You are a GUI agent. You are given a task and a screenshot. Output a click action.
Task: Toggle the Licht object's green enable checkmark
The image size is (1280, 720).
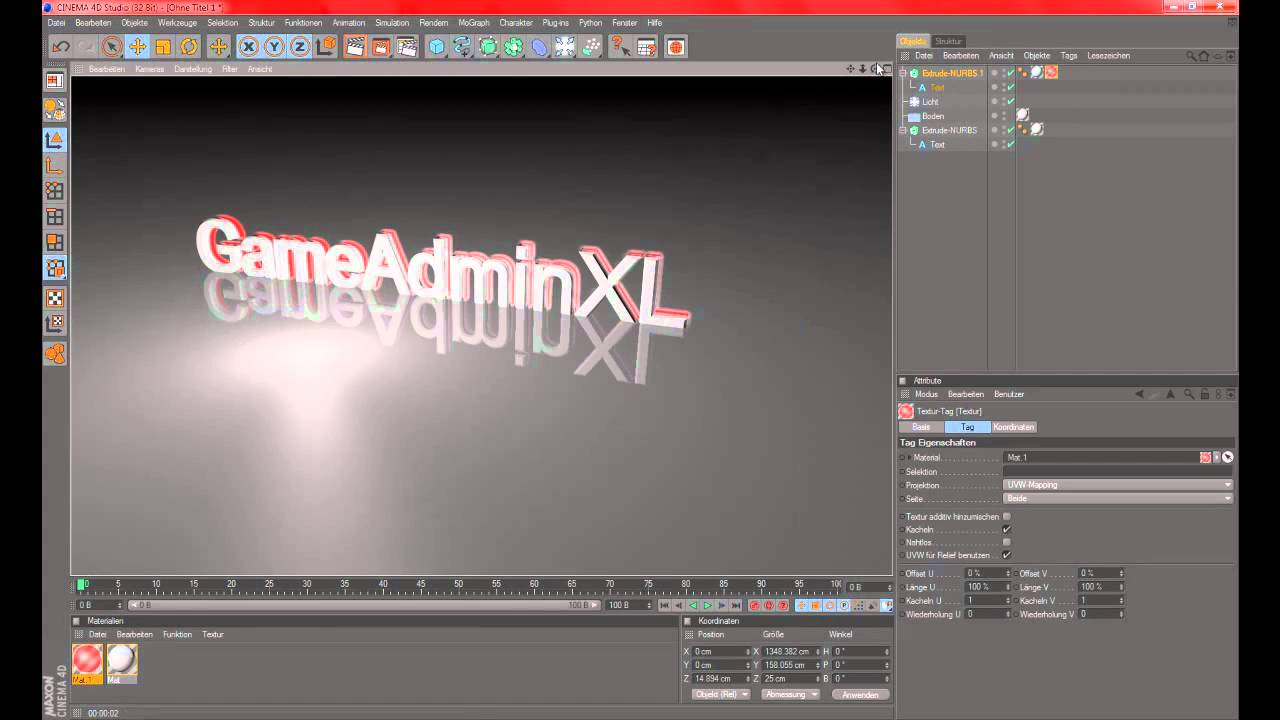click(x=1011, y=102)
